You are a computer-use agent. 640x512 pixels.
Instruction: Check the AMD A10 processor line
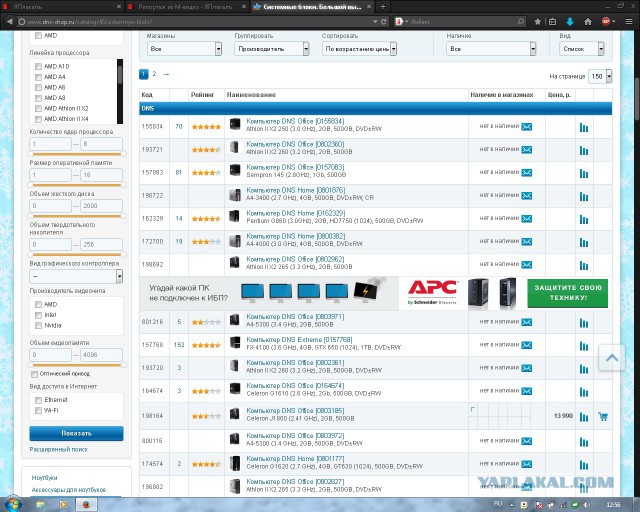pyautogui.click(x=38, y=67)
